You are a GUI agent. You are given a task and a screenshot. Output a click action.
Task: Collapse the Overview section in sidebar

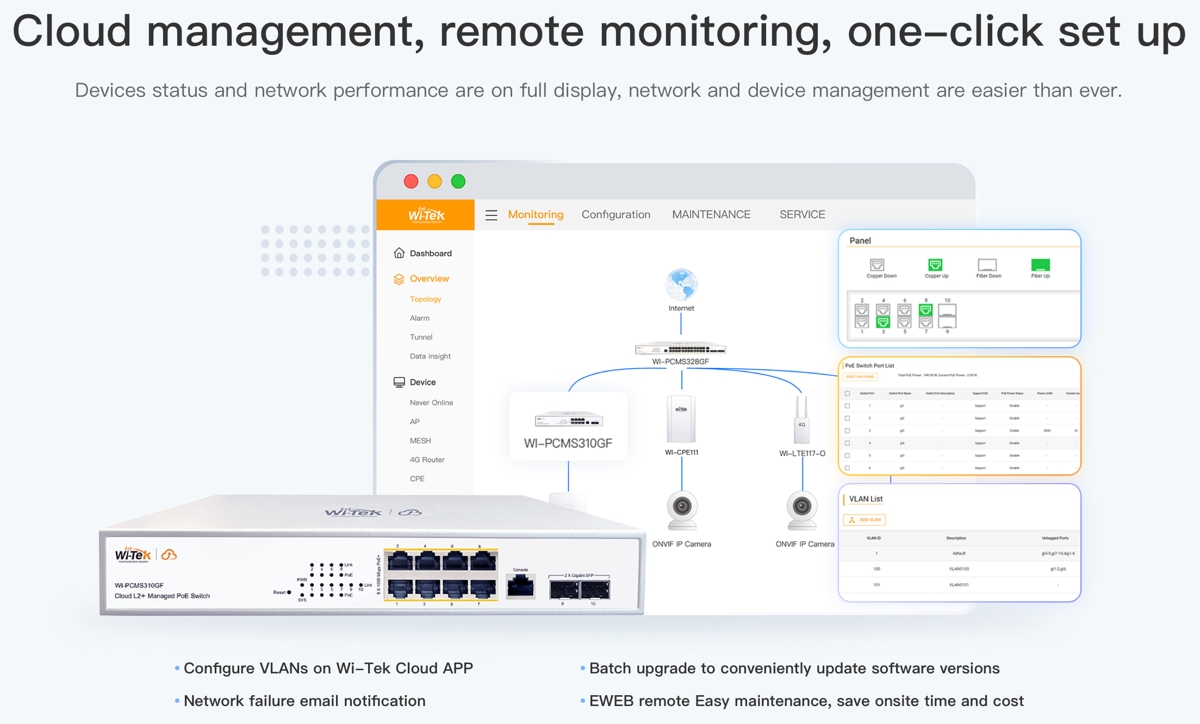[x=429, y=279]
